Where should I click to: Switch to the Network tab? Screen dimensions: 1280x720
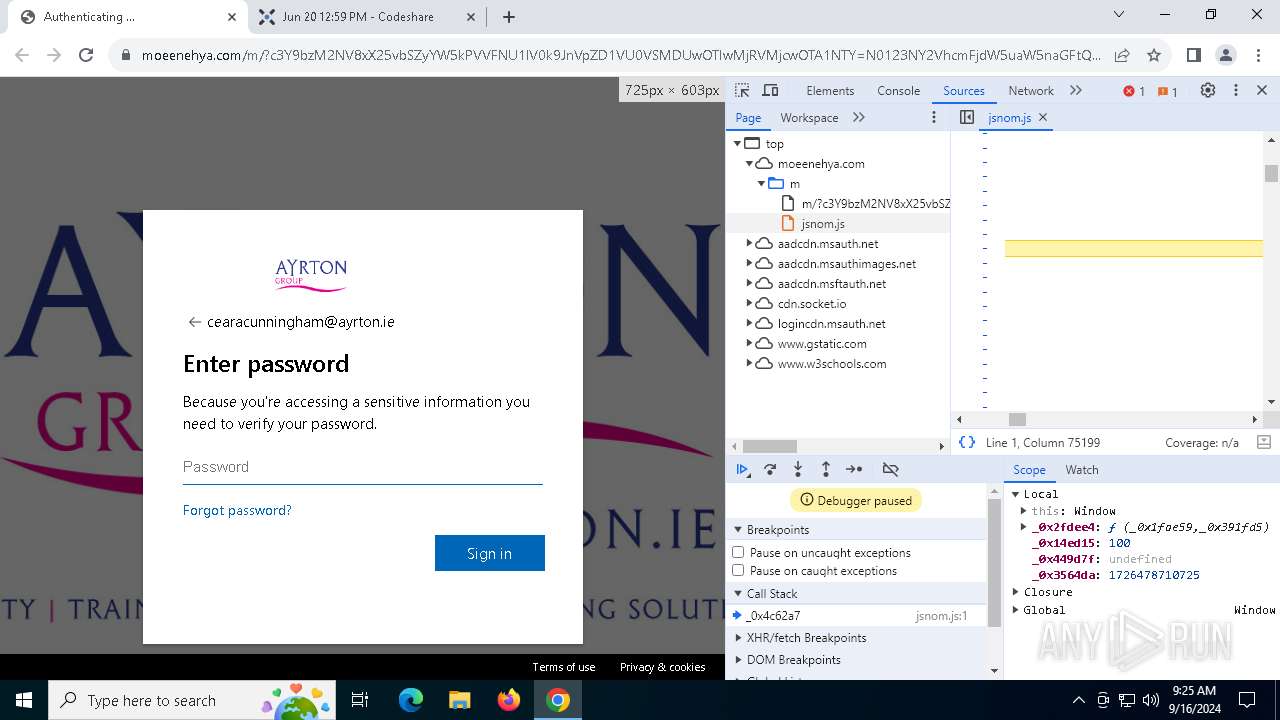click(1031, 90)
